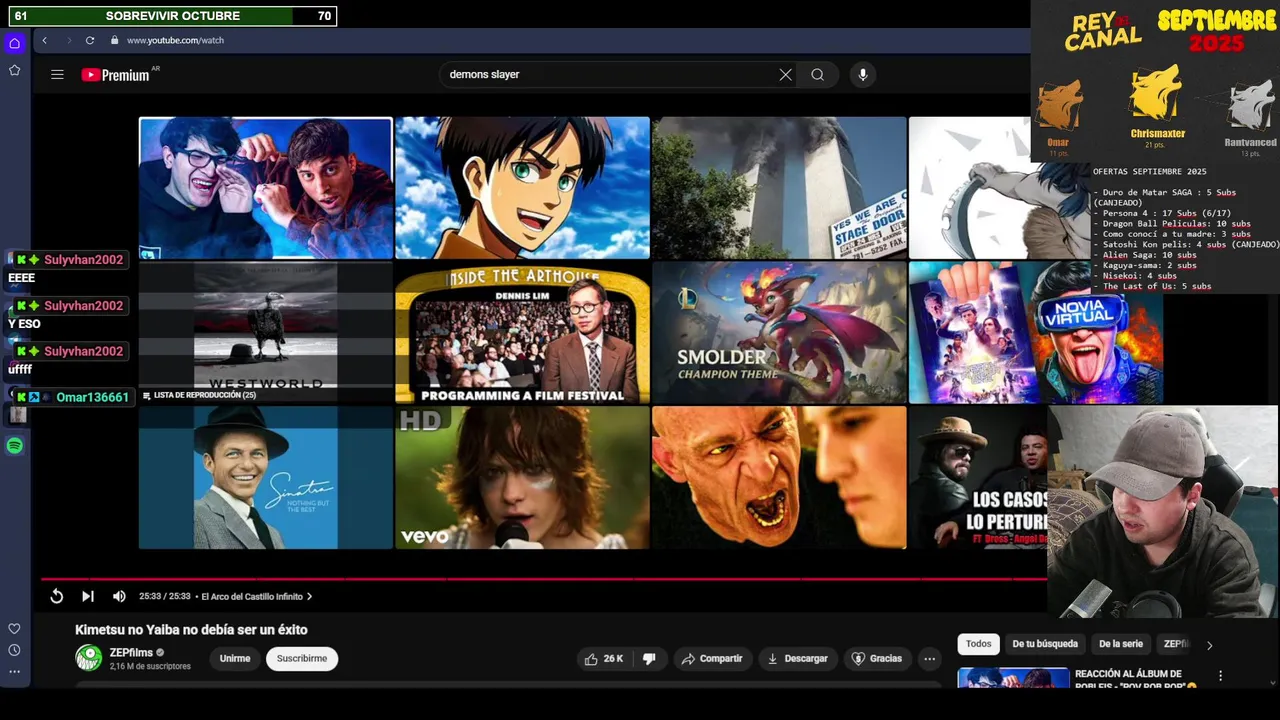Screen dimensions: 1280x720
Task: Join the channel with Unirme
Action: pos(235,658)
